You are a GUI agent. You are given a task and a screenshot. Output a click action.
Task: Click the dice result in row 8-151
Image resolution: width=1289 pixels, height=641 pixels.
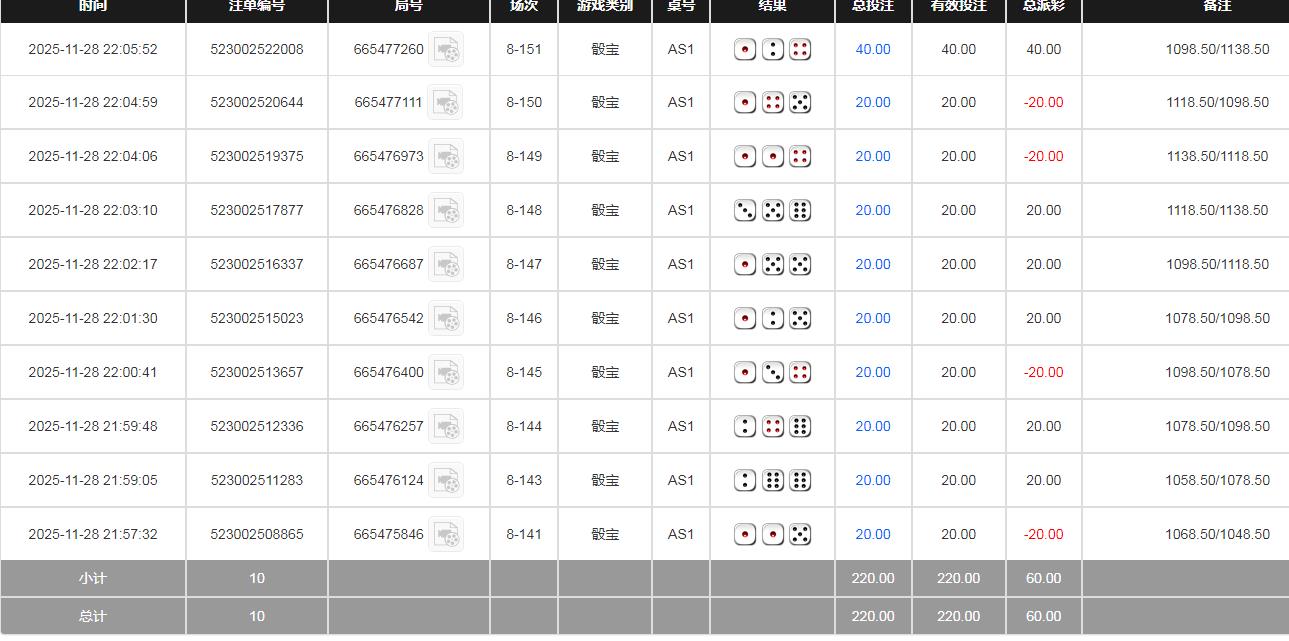click(772, 49)
